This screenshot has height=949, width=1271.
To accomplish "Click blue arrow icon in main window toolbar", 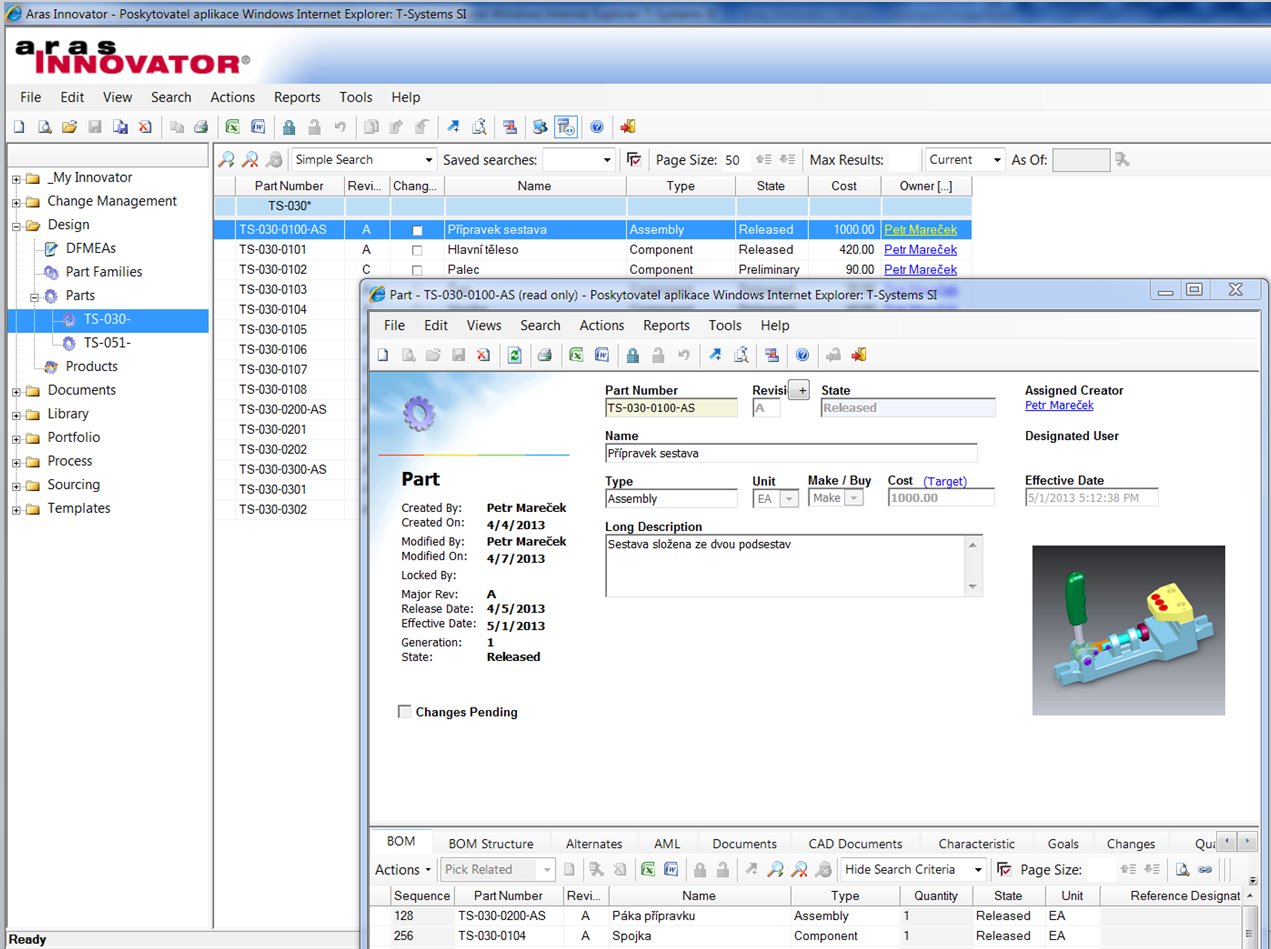I will click(453, 127).
